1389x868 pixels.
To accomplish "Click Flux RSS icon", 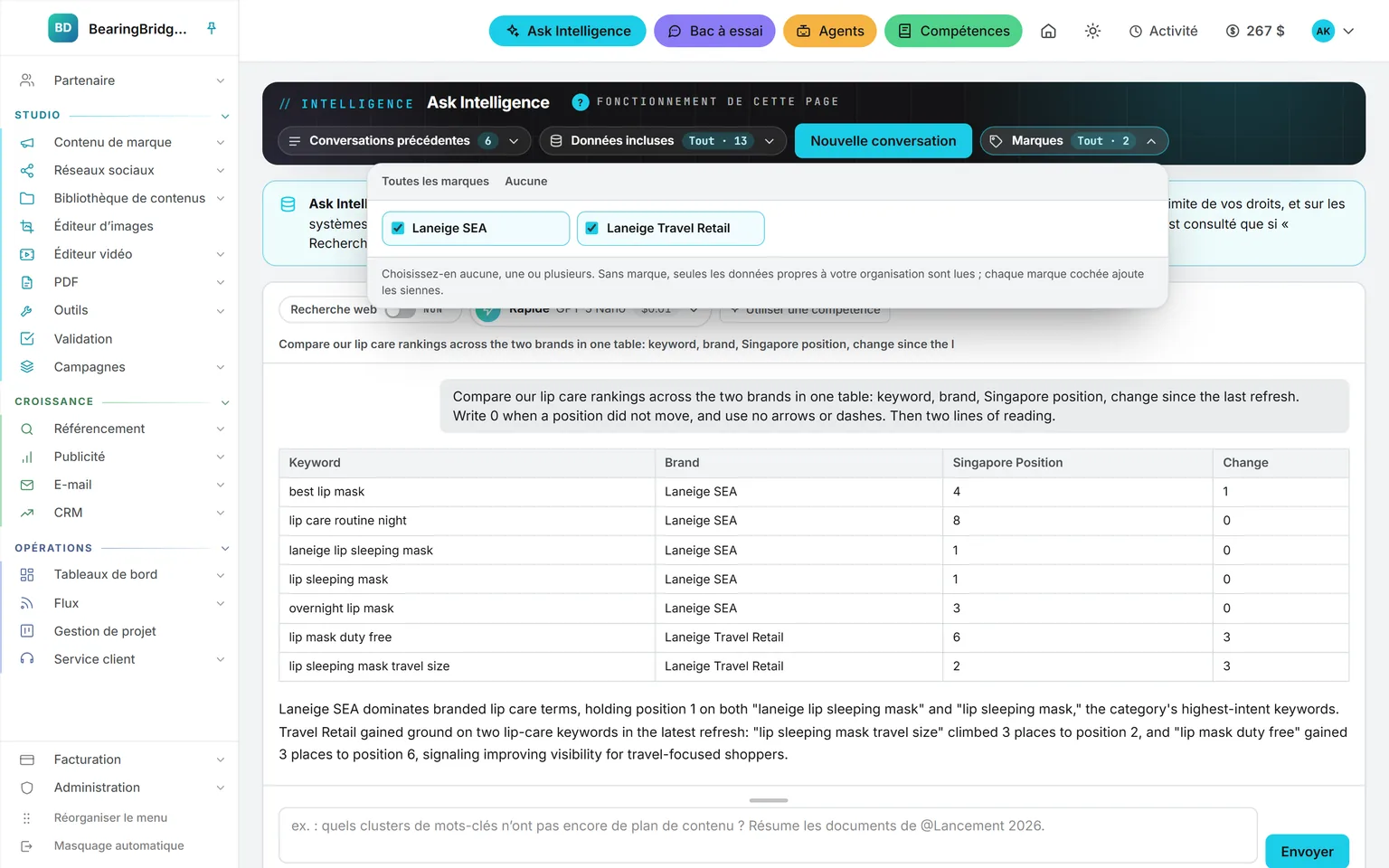I will click(x=27, y=603).
